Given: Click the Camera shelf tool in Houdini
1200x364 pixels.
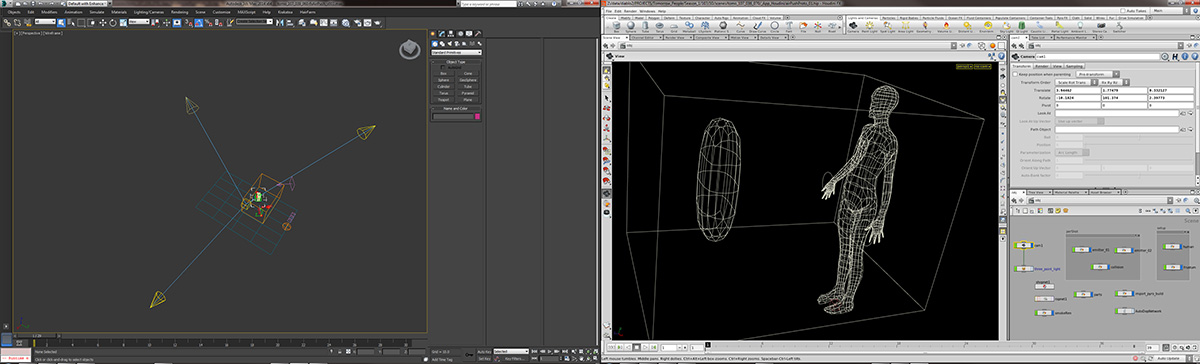Looking at the screenshot, I should tap(853, 27).
